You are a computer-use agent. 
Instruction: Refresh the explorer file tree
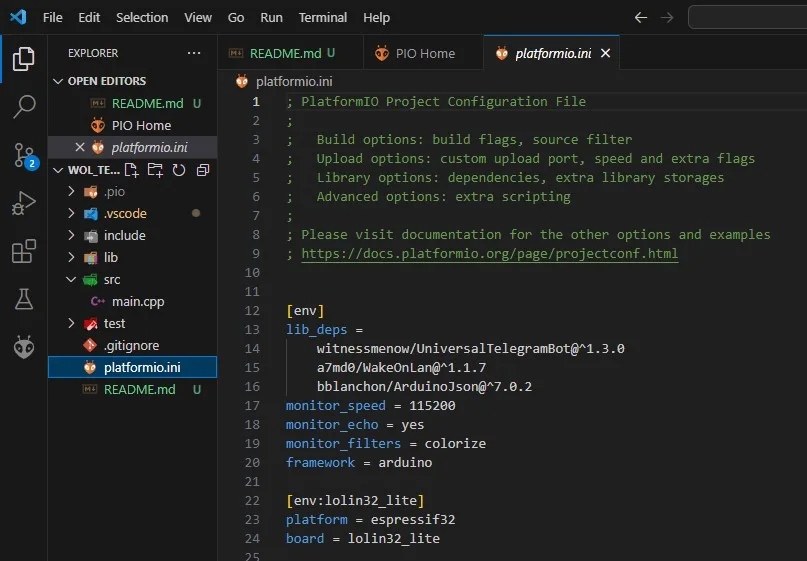[179, 170]
